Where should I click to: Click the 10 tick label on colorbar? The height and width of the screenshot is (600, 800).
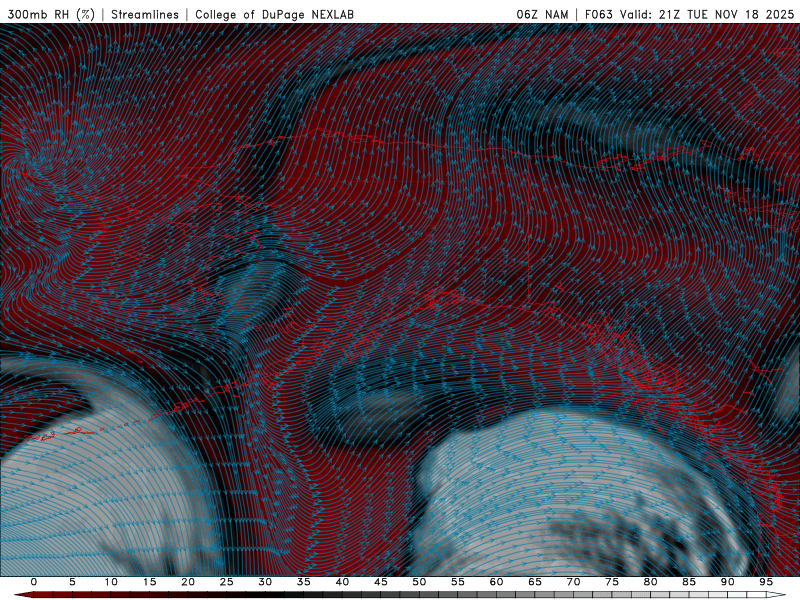(x=111, y=582)
